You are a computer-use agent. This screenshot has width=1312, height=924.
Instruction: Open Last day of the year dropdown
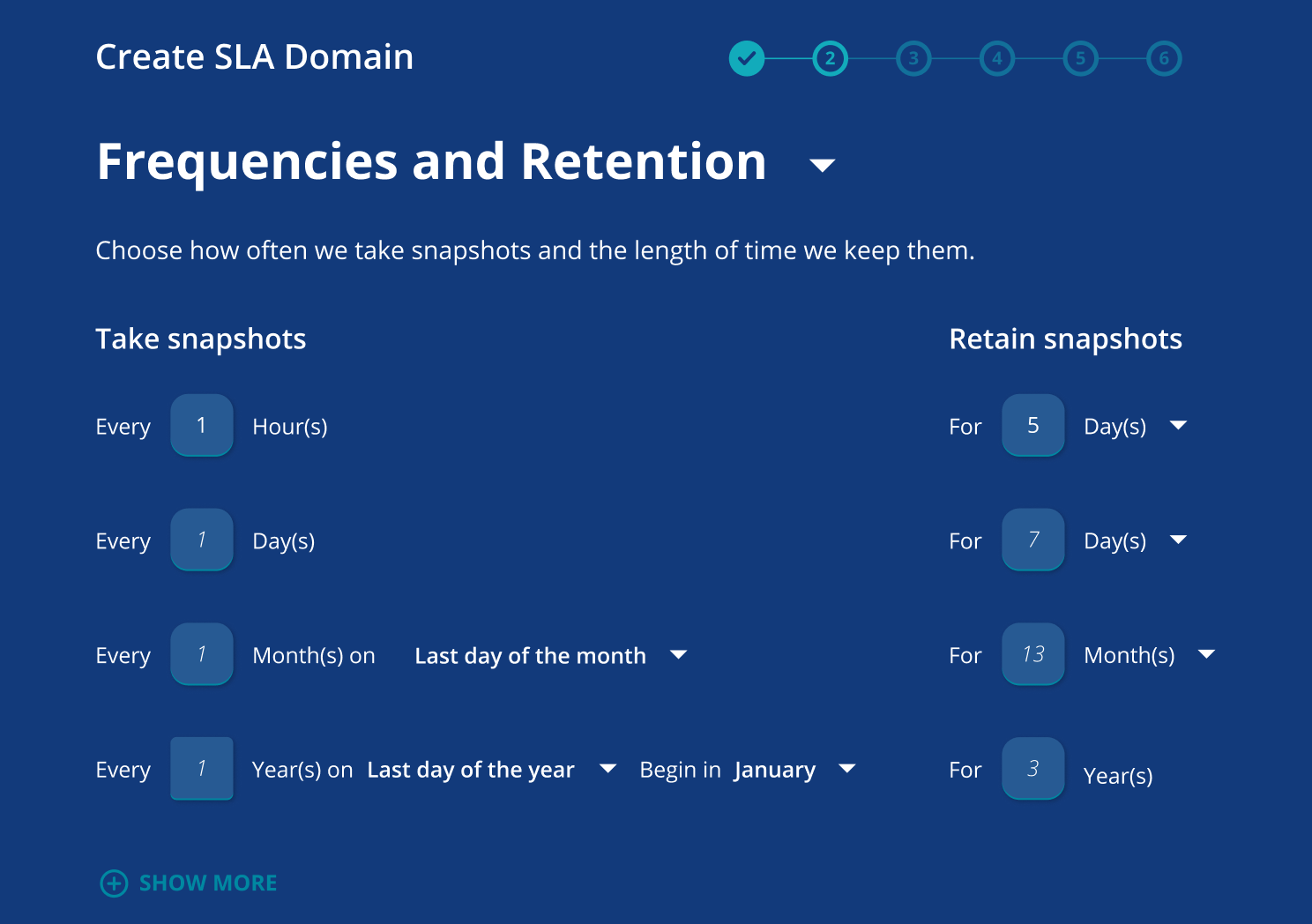608,769
